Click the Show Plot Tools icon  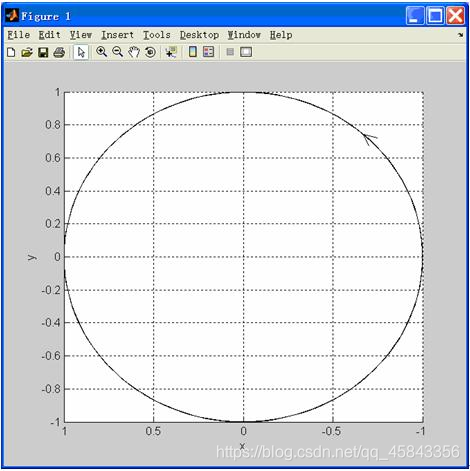246,52
